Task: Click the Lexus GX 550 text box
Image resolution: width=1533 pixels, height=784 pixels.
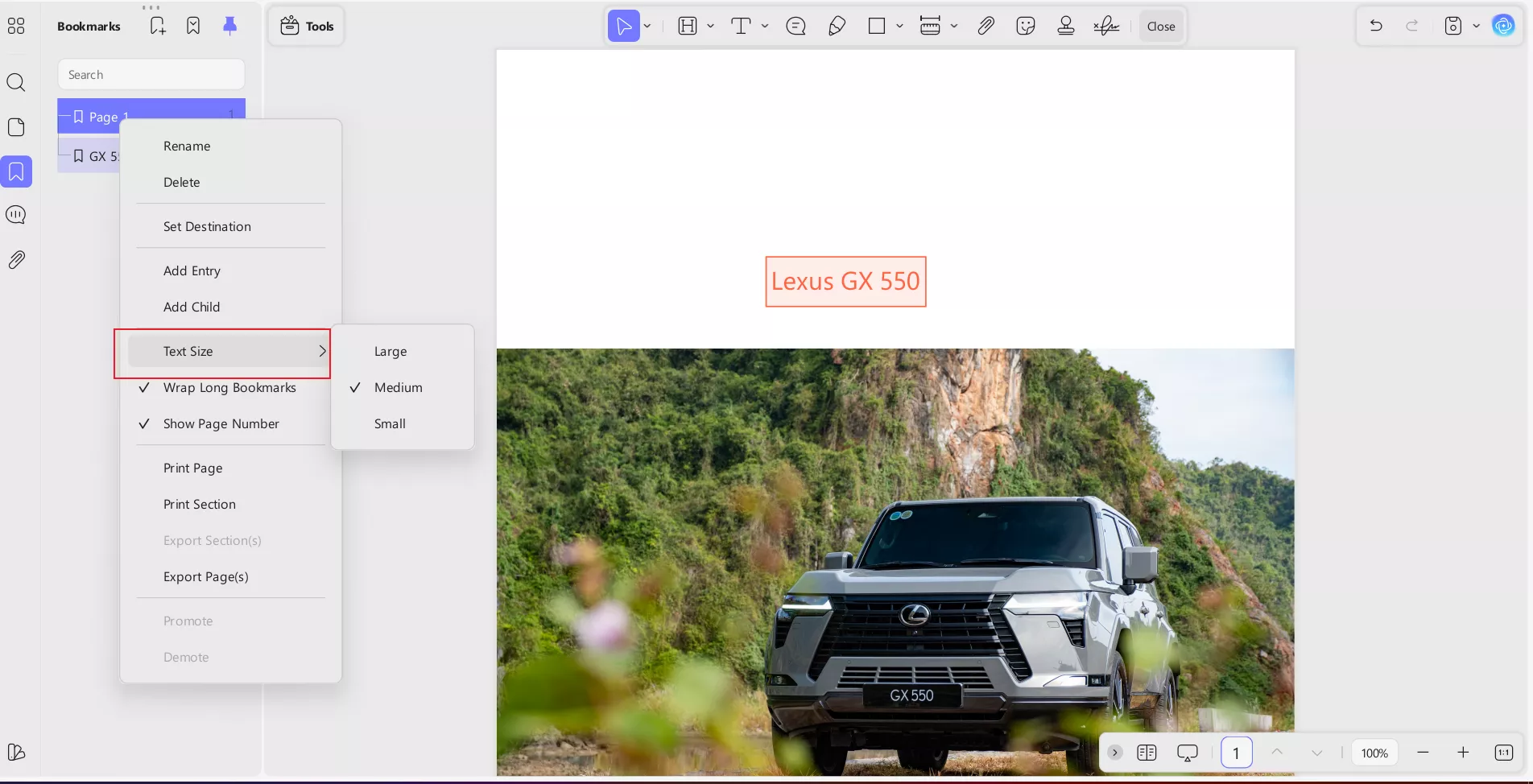Action: (x=845, y=281)
